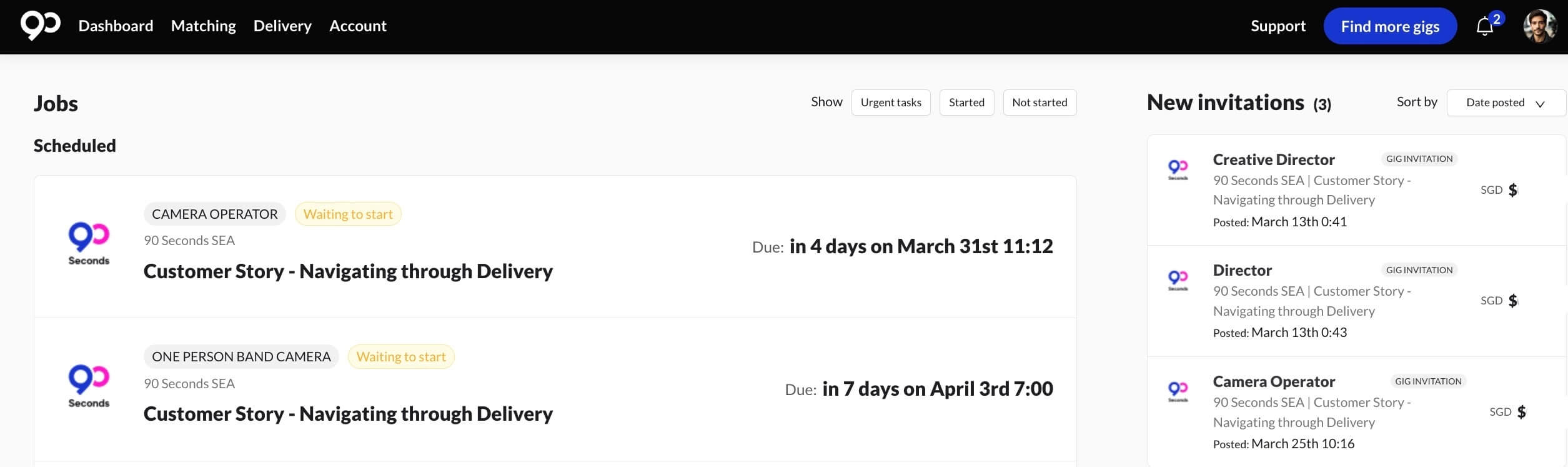Toggle the Not started filter
This screenshot has height=467, width=1568.
tap(1040, 103)
